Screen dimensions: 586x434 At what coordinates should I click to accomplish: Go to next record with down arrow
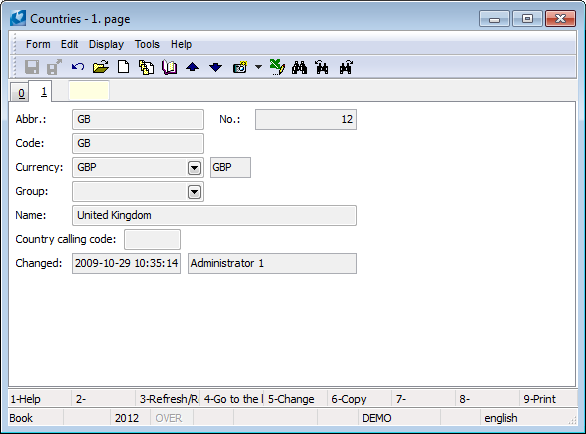point(216,67)
